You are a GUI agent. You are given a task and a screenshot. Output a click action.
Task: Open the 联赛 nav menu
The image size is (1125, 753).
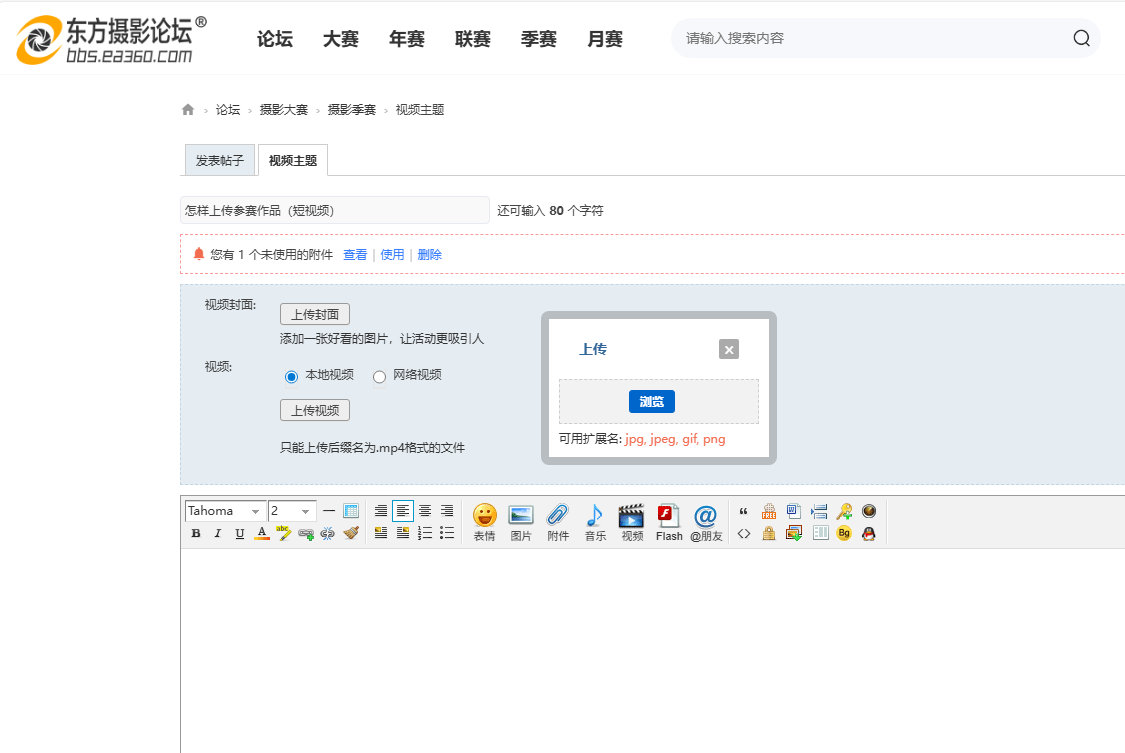coord(473,39)
